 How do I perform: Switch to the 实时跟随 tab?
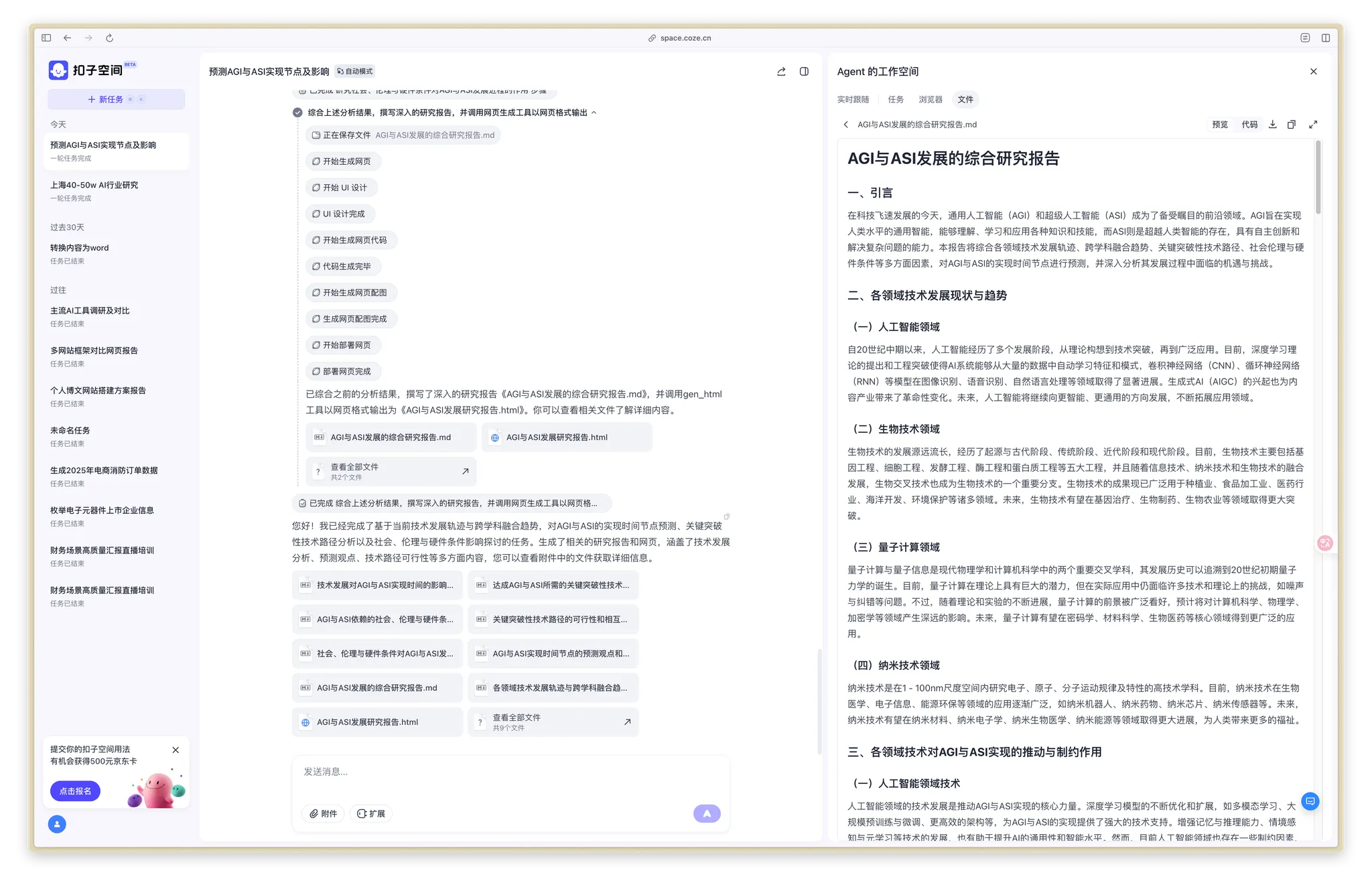tap(853, 99)
